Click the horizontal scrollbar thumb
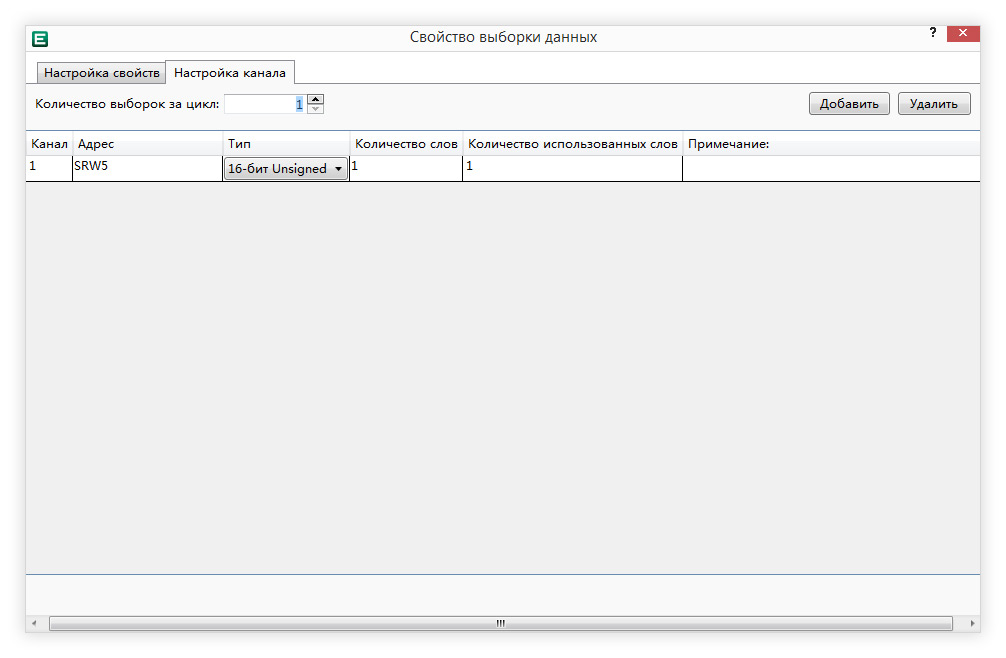The height and width of the screenshot is (658, 1006). [x=500, y=623]
